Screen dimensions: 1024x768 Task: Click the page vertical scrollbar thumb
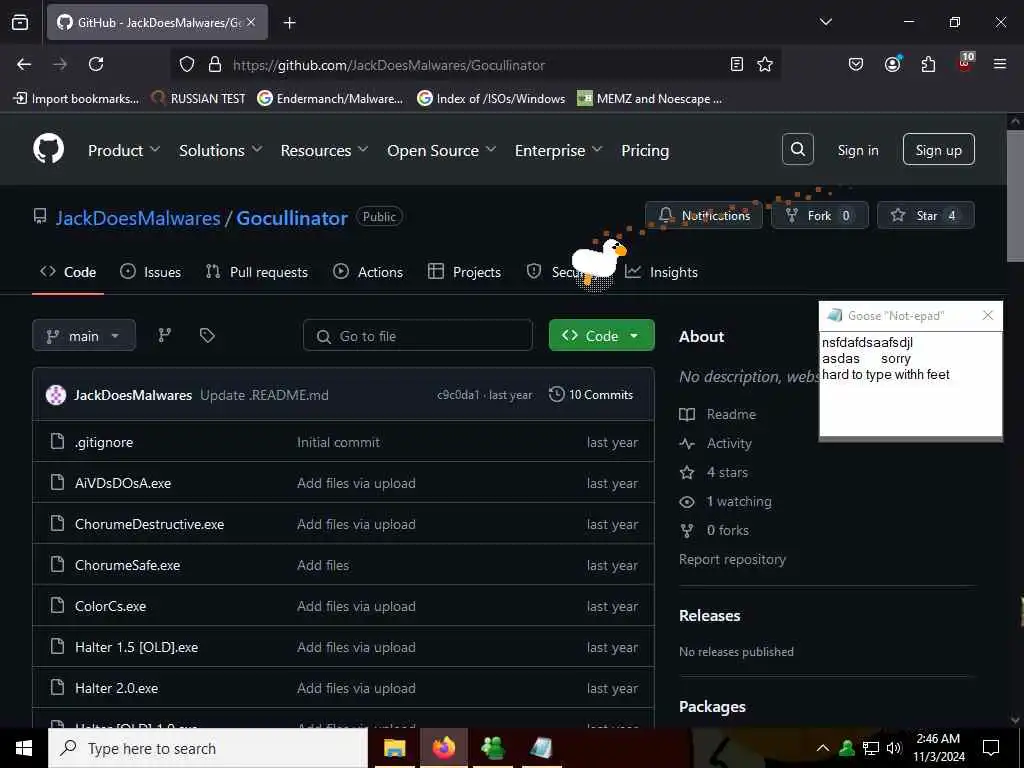click(x=1015, y=196)
